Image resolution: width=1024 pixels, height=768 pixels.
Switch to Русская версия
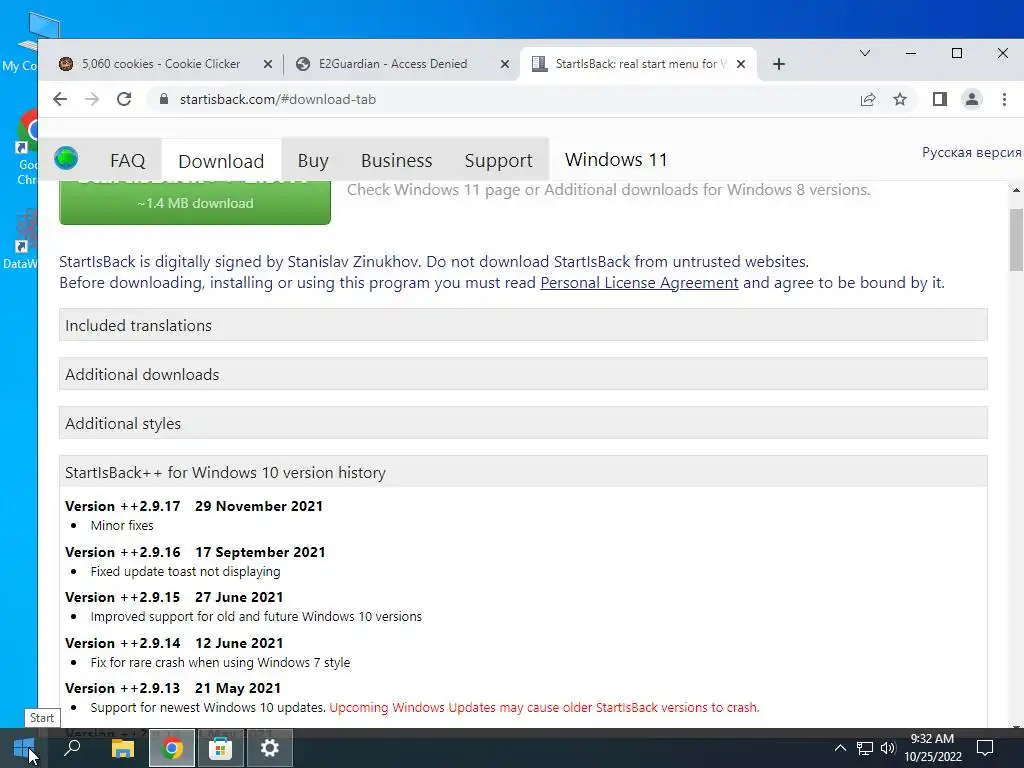(x=971, y=152)
